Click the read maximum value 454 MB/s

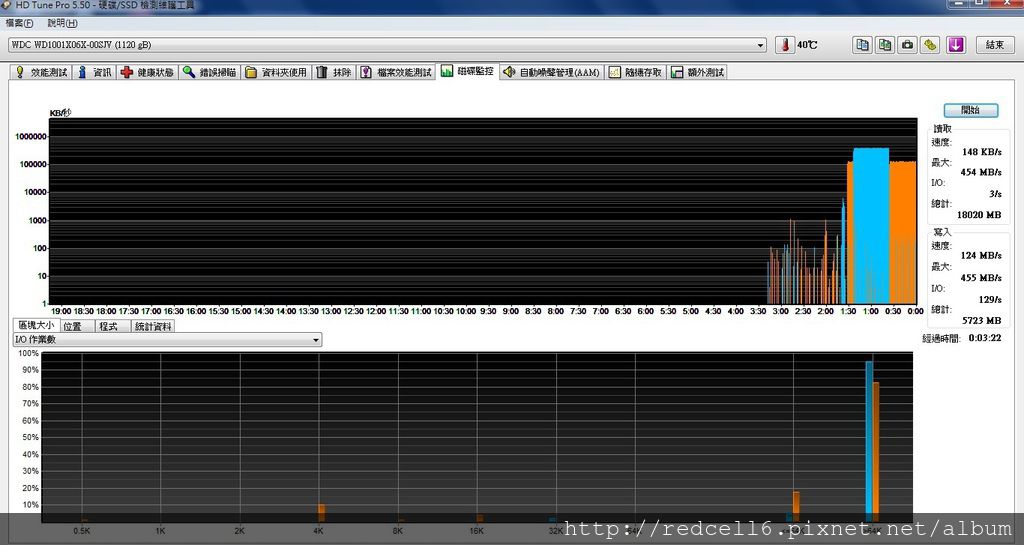click(x=981, y=172)
